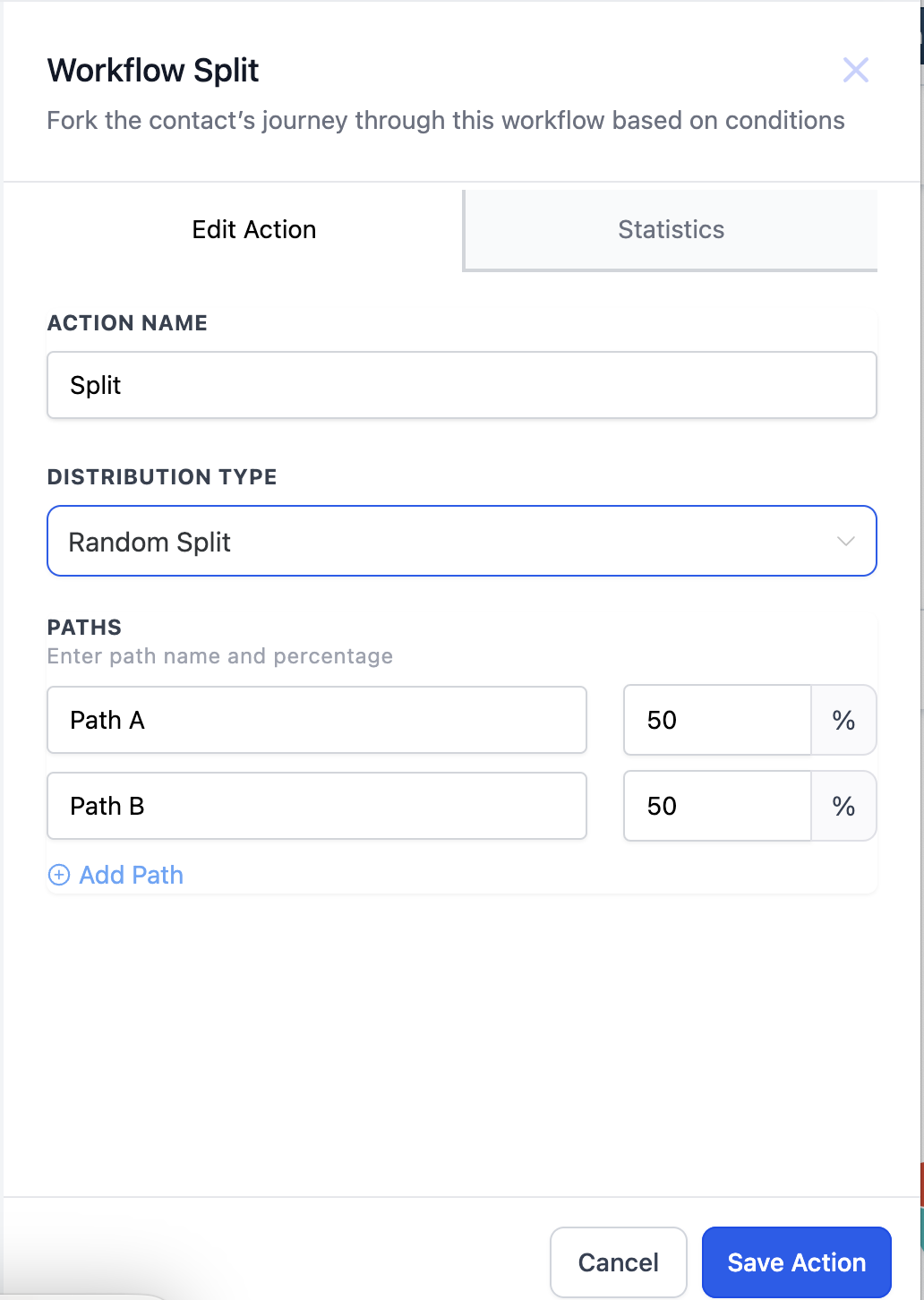Image resolution: width=924 pixels, height=1300 pixels.
Task: Close the Workflow Split panel with X
Action: pos(856,70)
